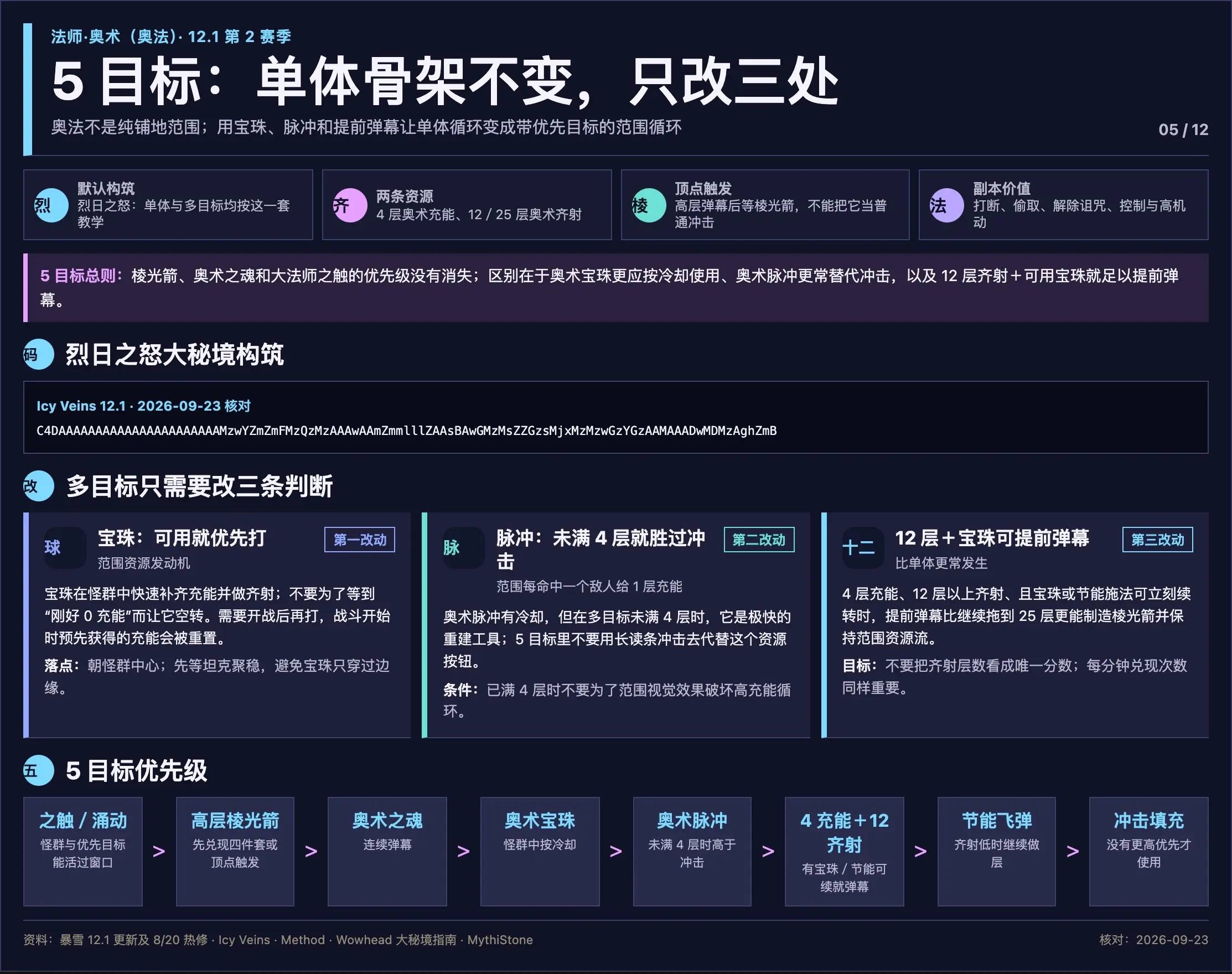Choose the 奥术宝珠 priority step

[540, 851]
